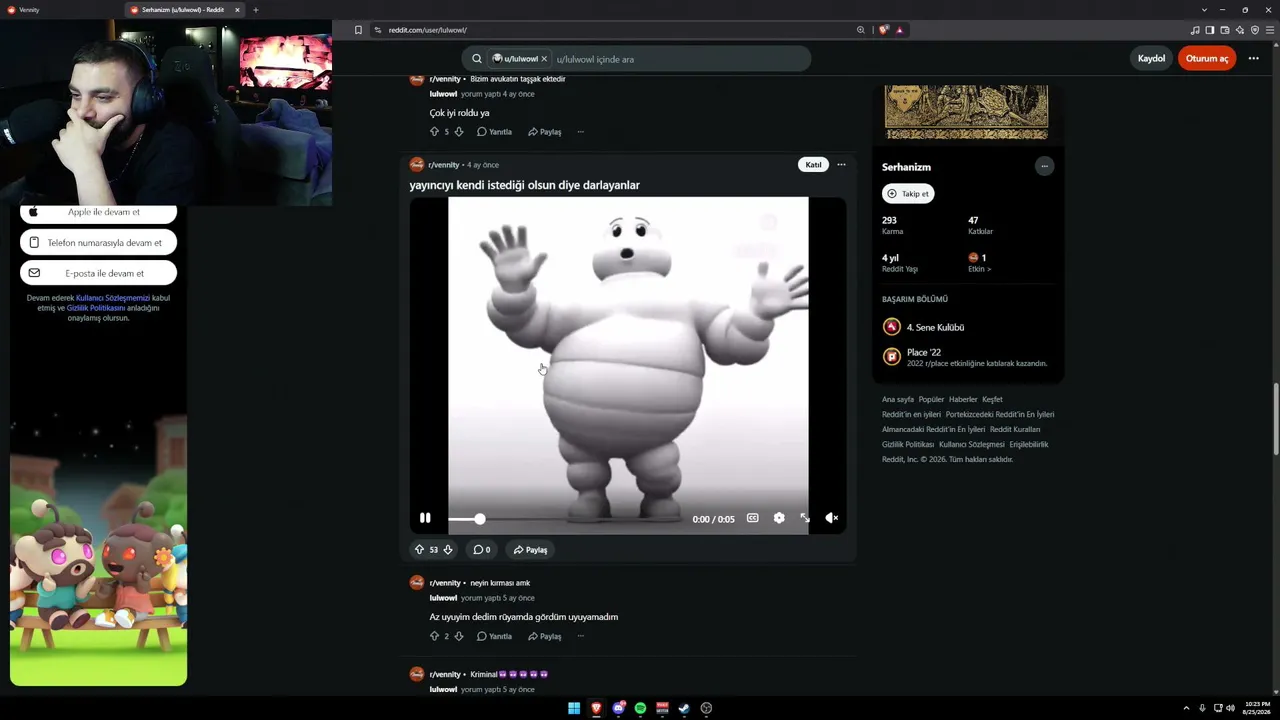The width and height of the screenshot is (1280, 720).
Task: Upvote the 'Çok iyi roldu ya' comment
Action: click(x=434, y=132)
